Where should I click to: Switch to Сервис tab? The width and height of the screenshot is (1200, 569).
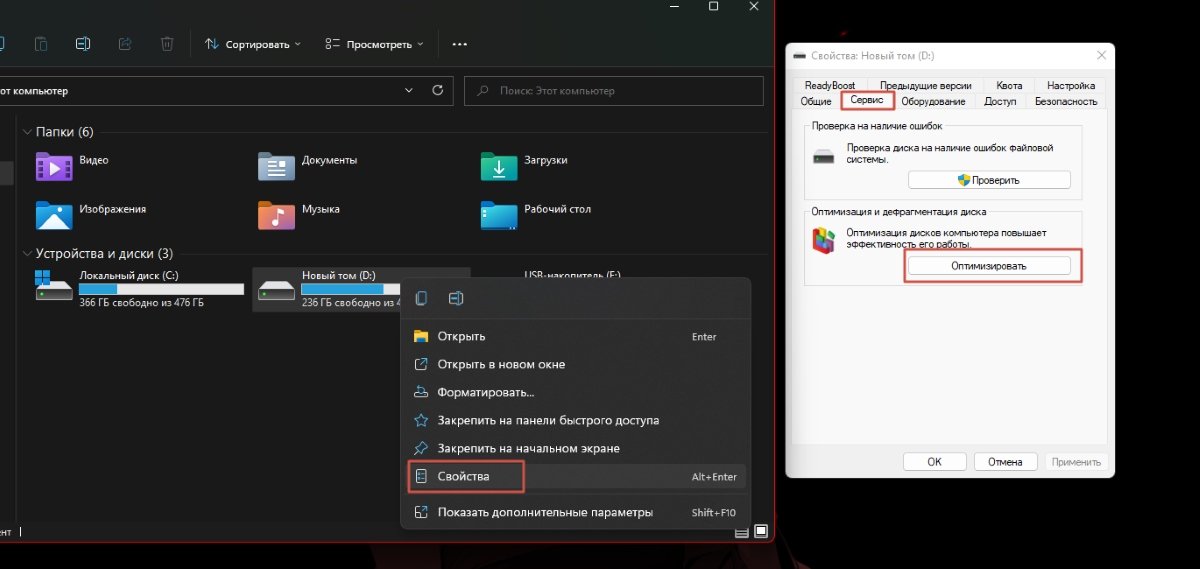coord(866,101)
